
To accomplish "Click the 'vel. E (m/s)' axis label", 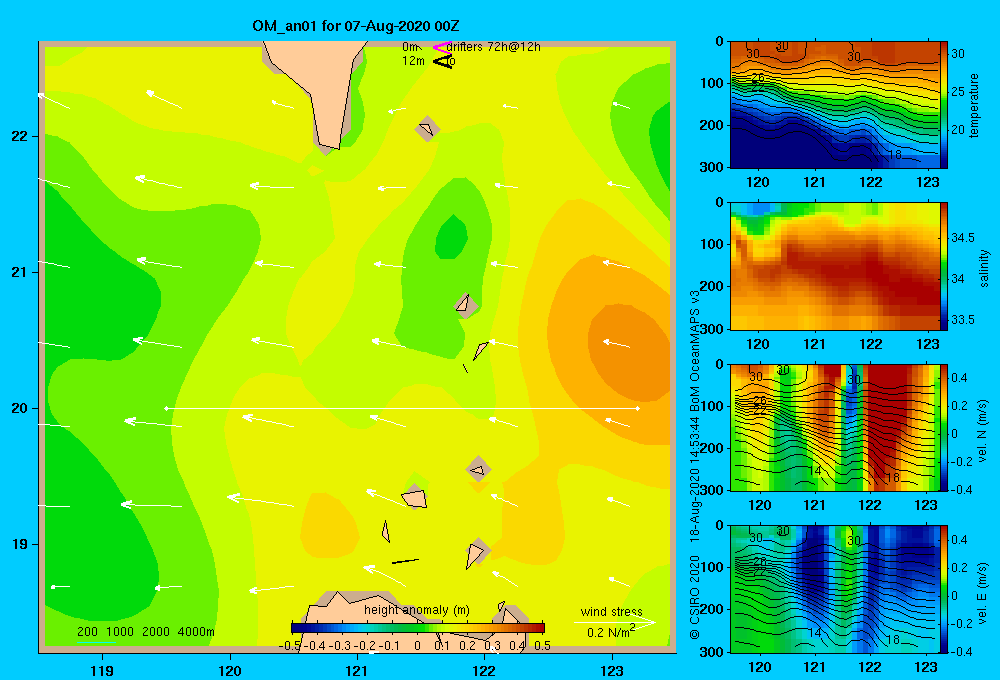I will click(982, 592).
